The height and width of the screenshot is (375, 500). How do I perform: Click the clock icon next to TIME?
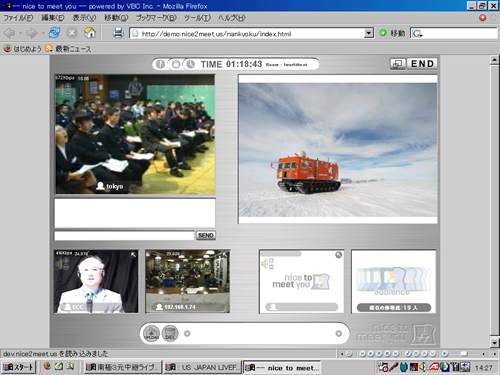pos(190,64)
